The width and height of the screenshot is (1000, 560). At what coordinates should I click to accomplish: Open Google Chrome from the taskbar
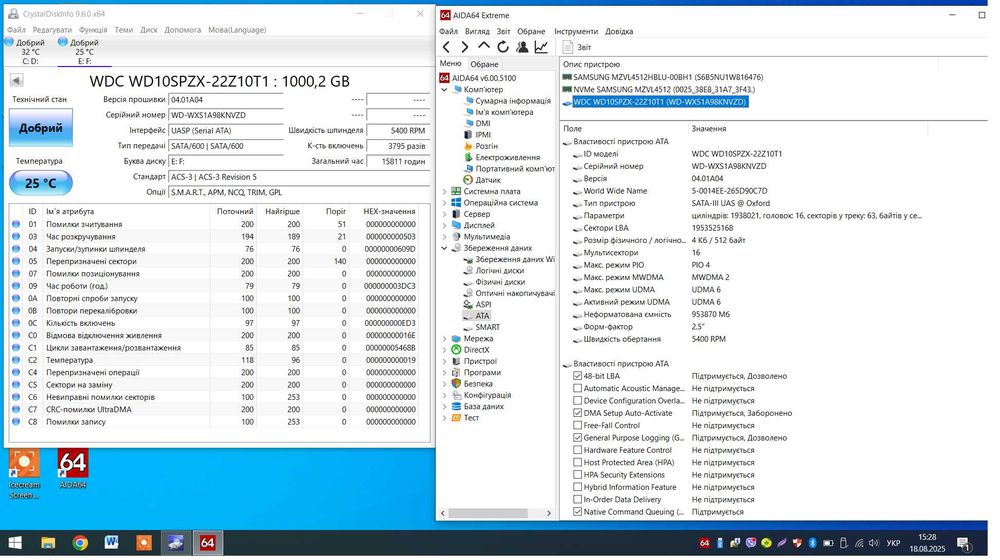point(80,543)
